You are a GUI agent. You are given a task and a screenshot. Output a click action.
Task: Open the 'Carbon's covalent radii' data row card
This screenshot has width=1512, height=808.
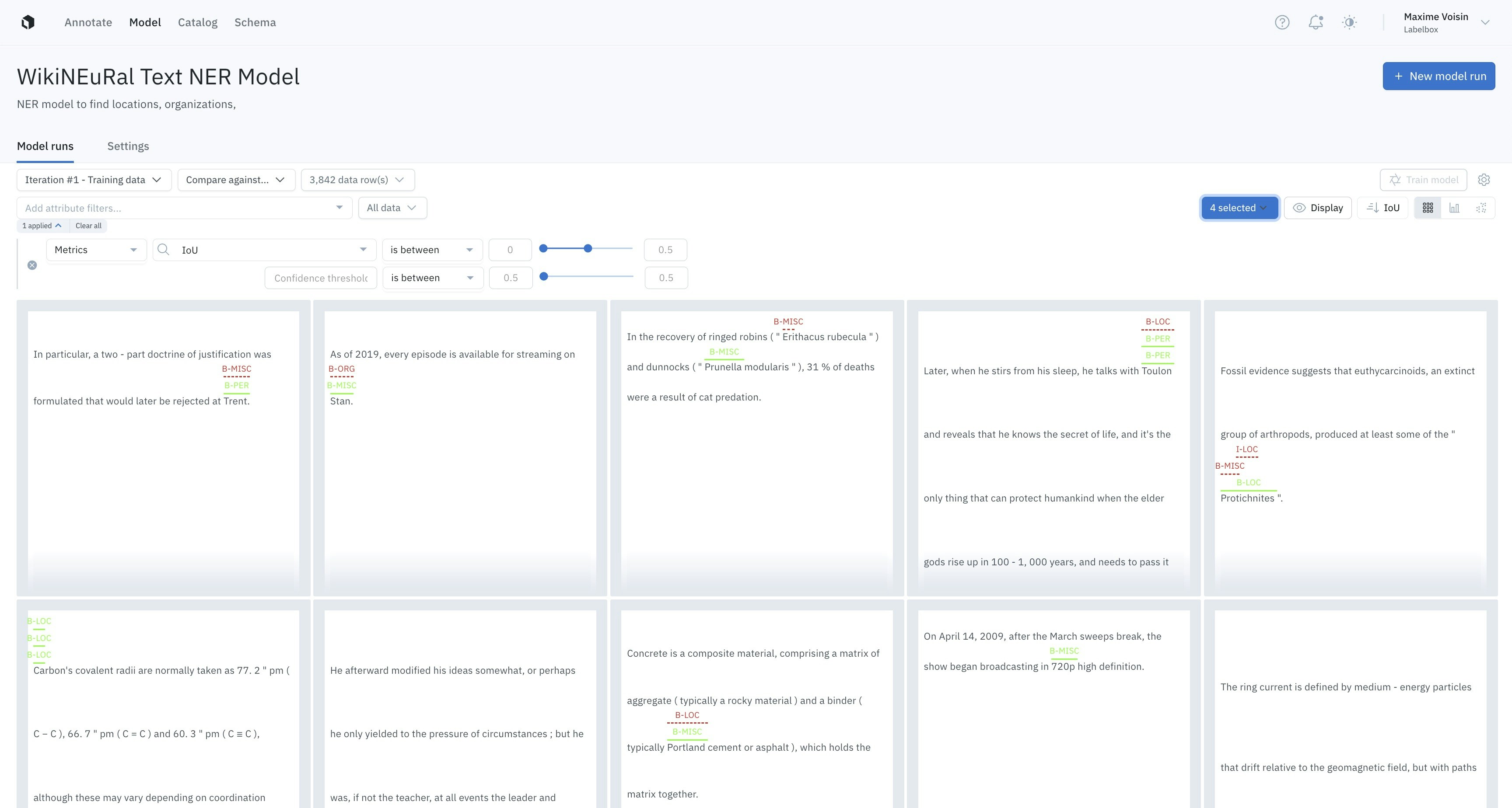tap(163, 704)
